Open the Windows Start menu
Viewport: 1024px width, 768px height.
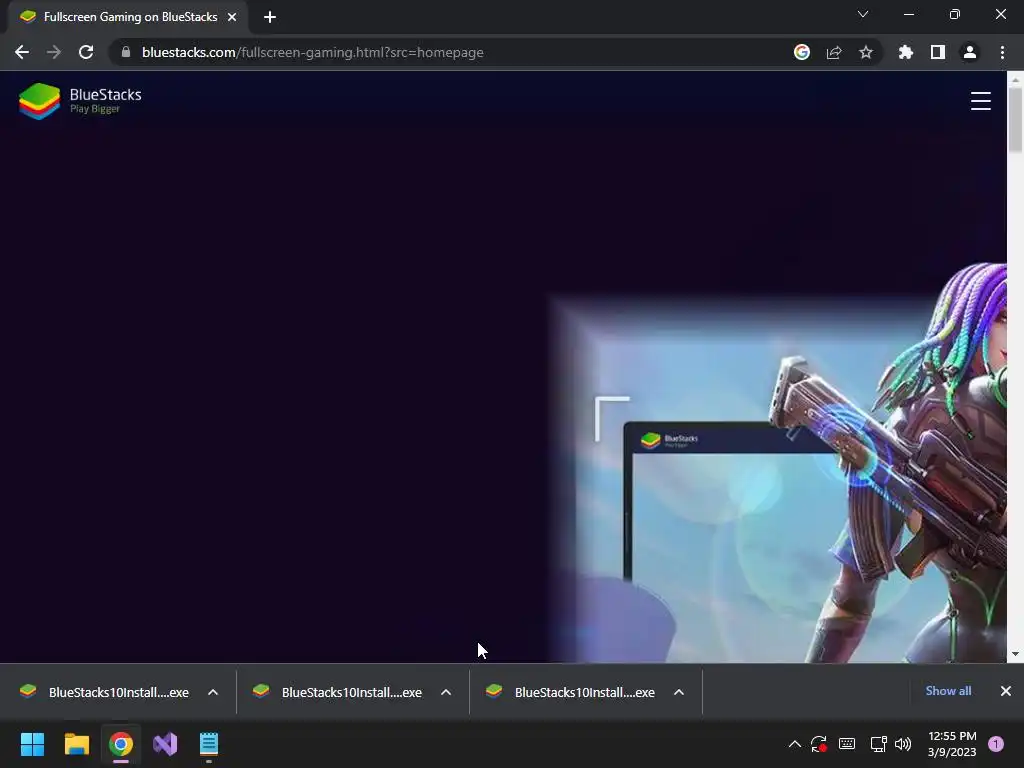(32, 744)
